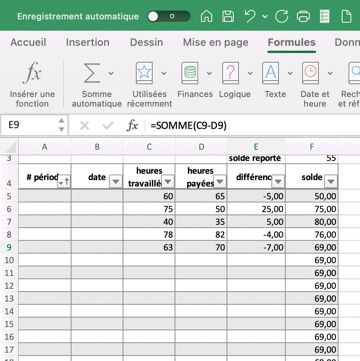Screen dimensions: 360x361
Task: Click the Somme automatique sigma icon
Action: 92,73
